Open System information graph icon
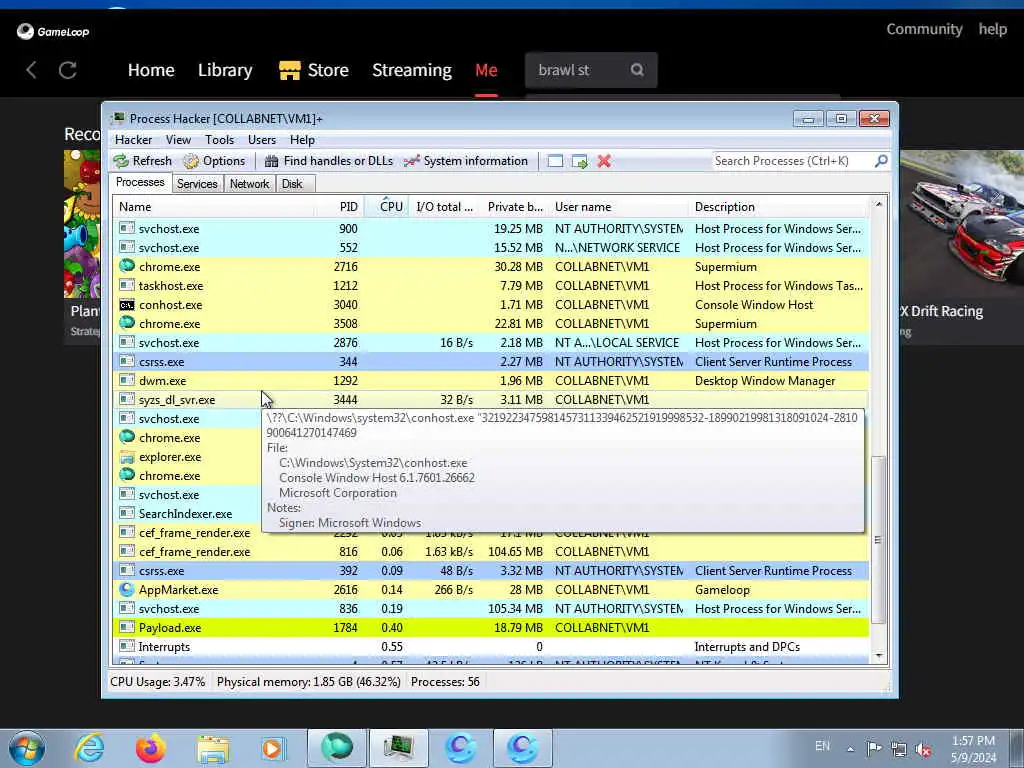This screenshot has width=1024, height=768. click(411, 161)
